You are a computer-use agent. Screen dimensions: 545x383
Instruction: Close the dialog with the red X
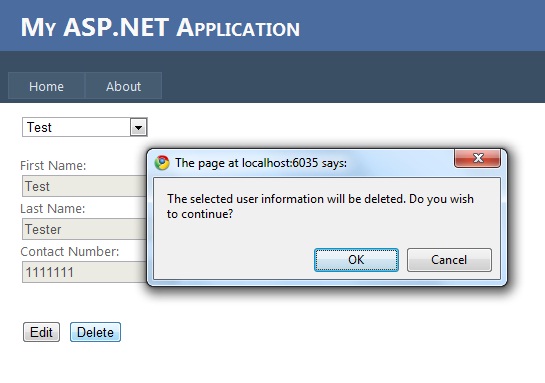478,158
